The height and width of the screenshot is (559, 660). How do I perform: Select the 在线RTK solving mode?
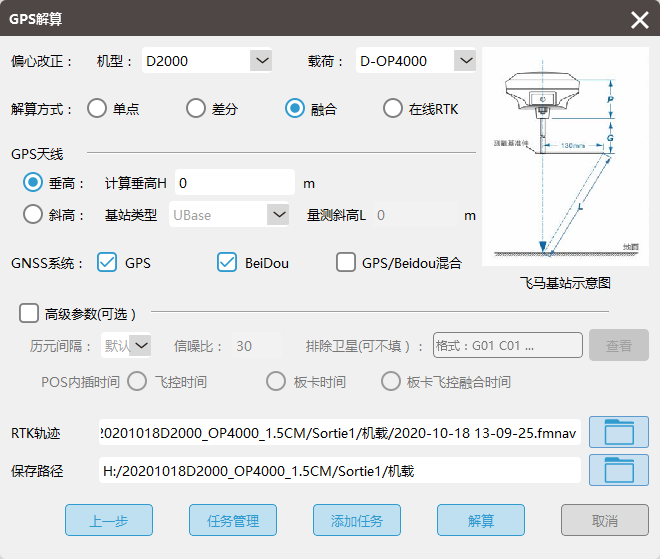(393, 109)
